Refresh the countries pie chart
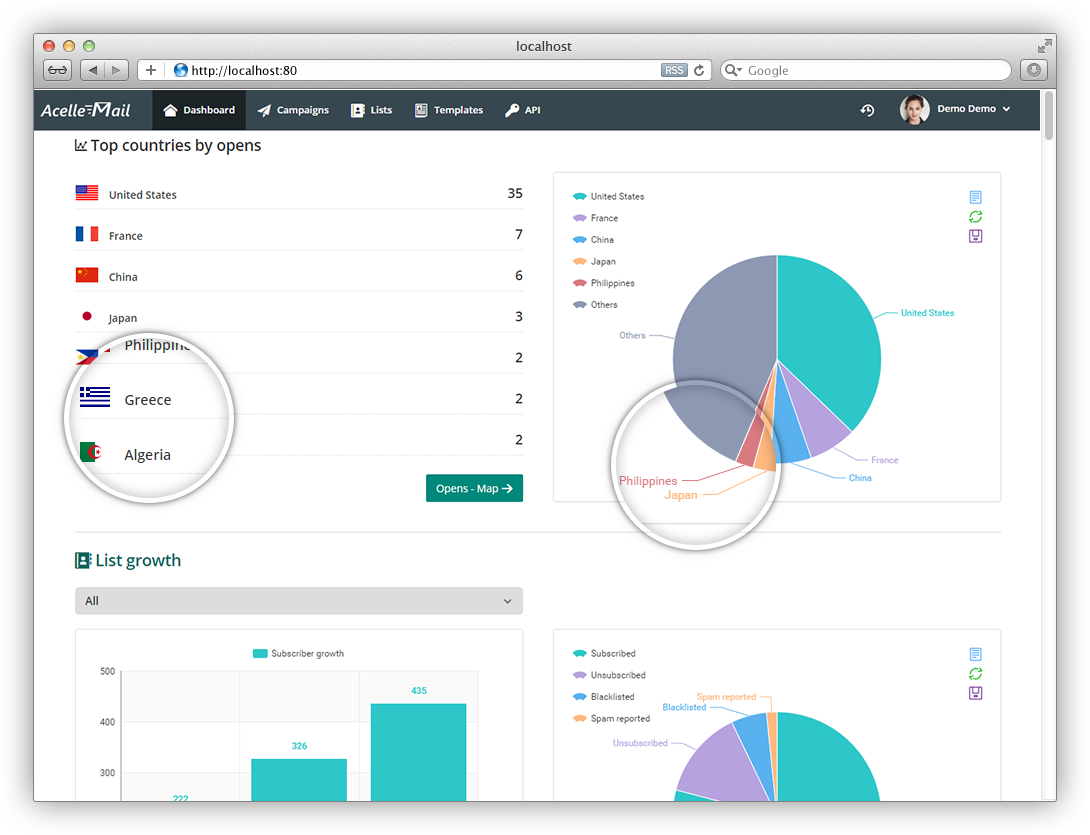This screenshot has height=835, width=1090. point(975,216)
